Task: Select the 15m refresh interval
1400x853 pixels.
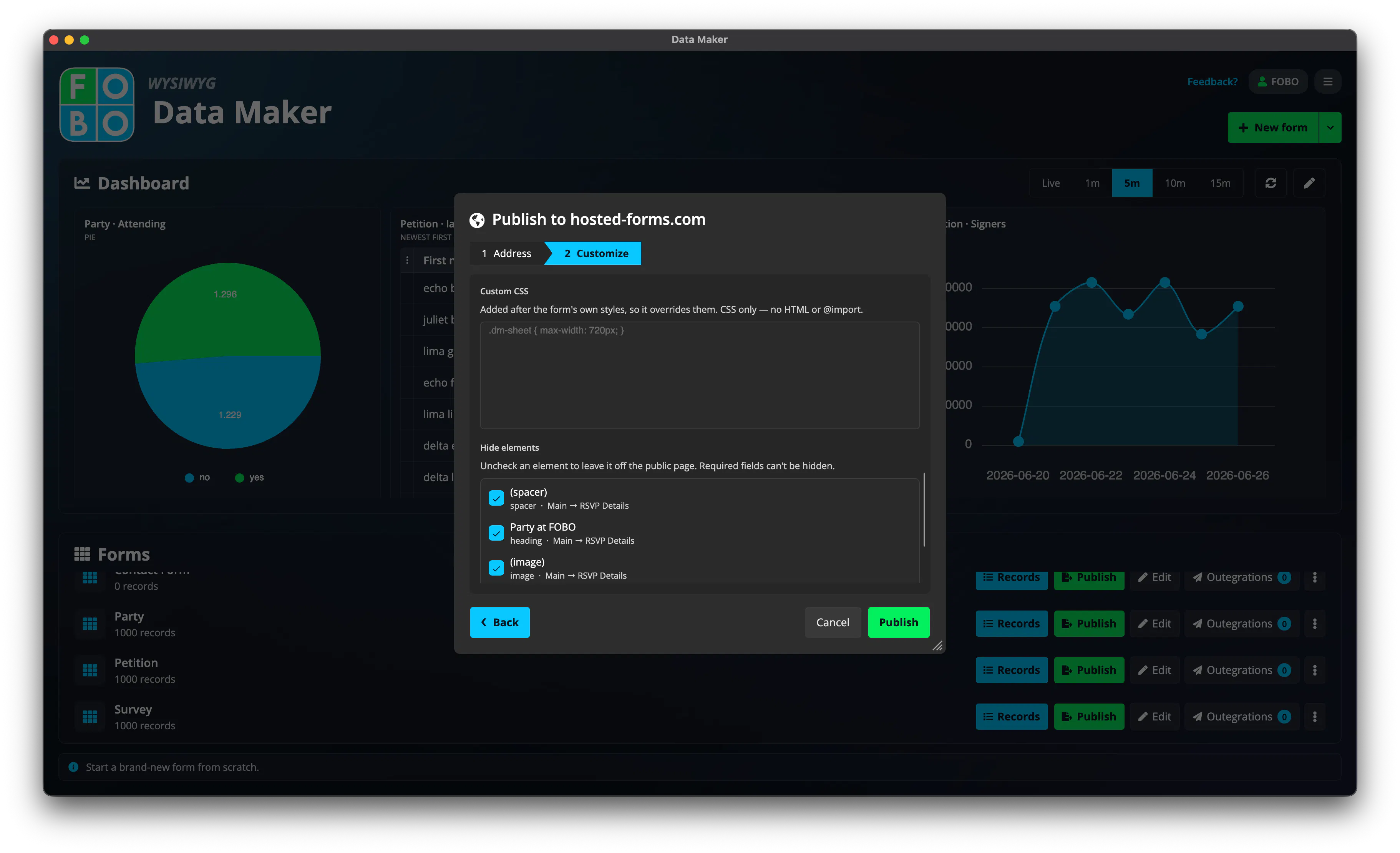Action: [x=1220, y=183]
